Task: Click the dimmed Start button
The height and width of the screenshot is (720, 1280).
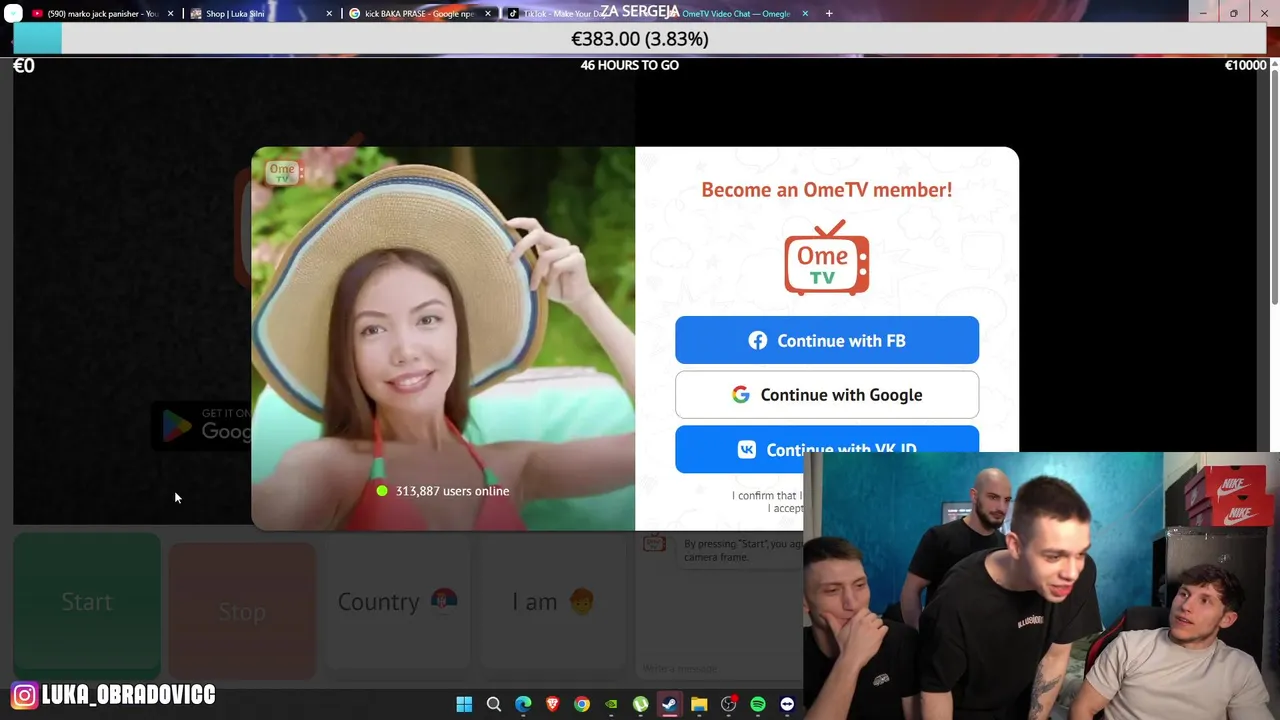Action: pyautogui.click(x=87, y=602)
